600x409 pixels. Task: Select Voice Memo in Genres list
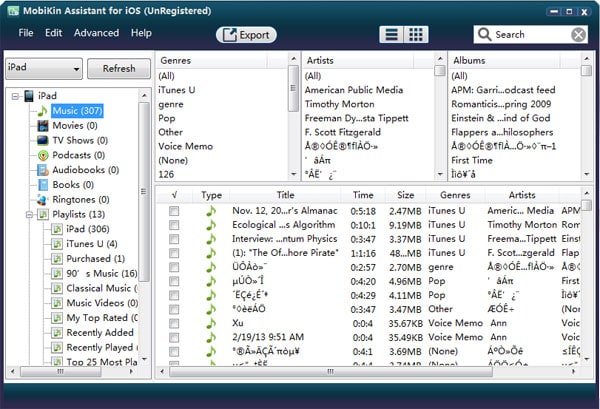186,146
